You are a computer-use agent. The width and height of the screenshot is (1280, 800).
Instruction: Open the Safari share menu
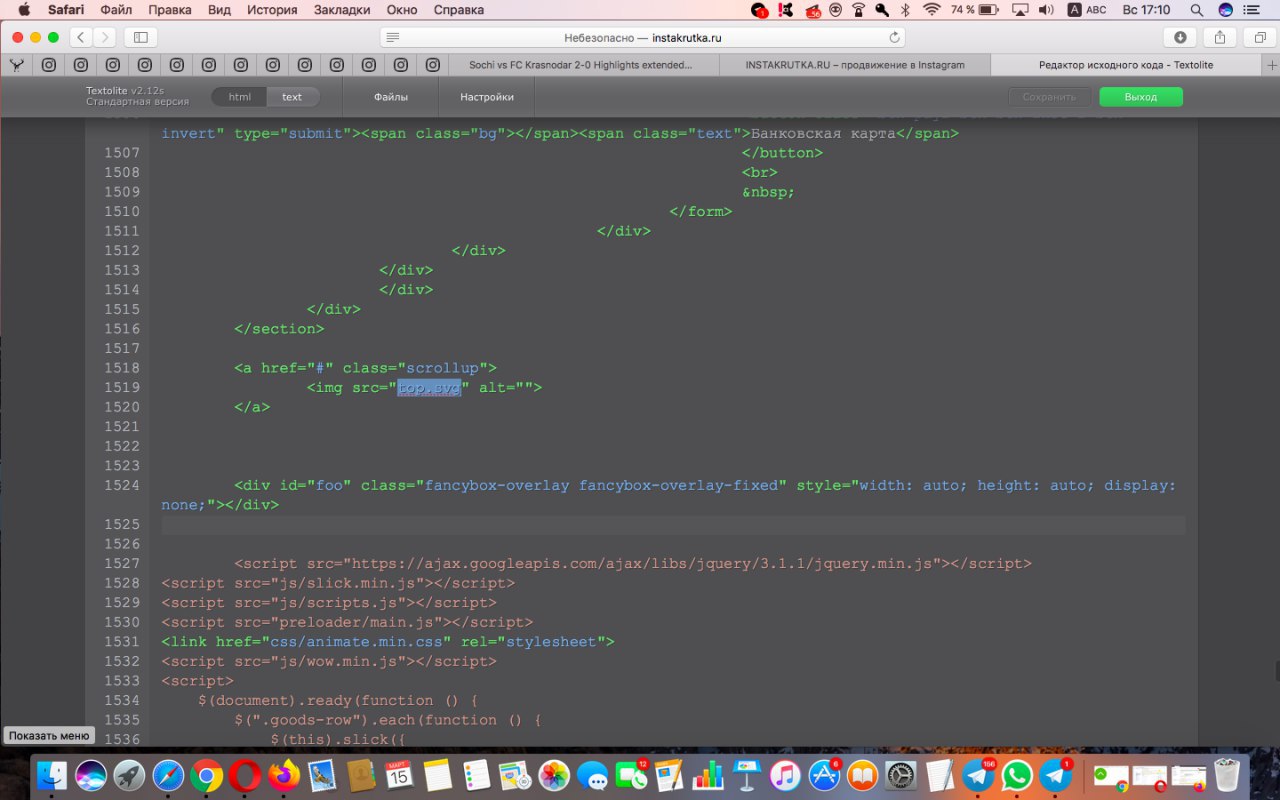click(x=1220, y=37)
